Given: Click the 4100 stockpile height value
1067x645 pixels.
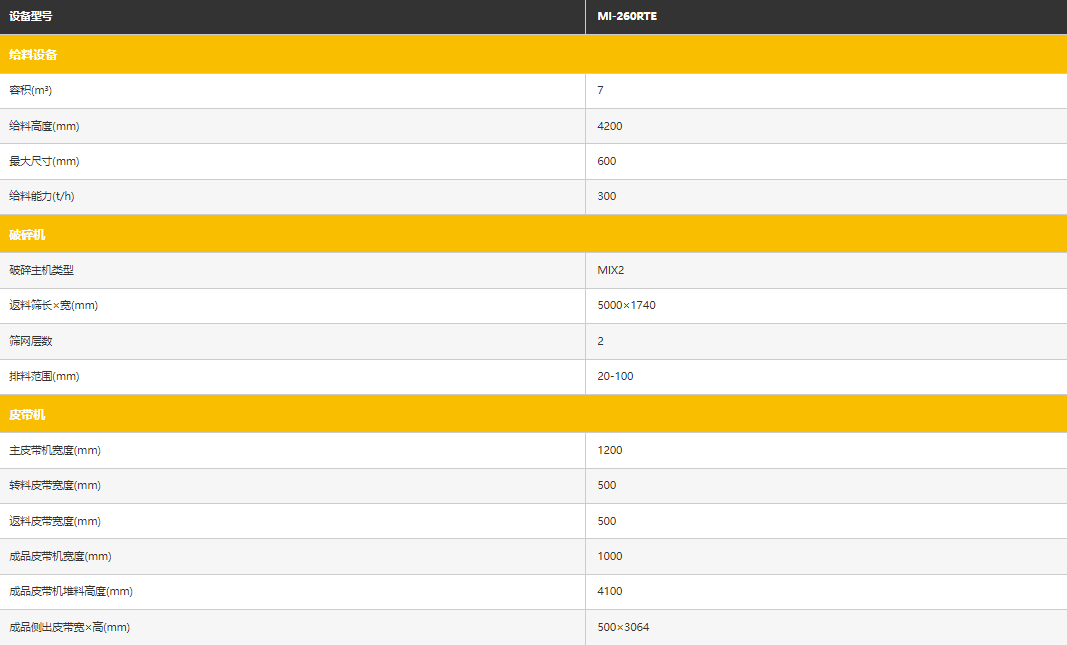Looking at the screenshot, I should click(x=609, y=591).
